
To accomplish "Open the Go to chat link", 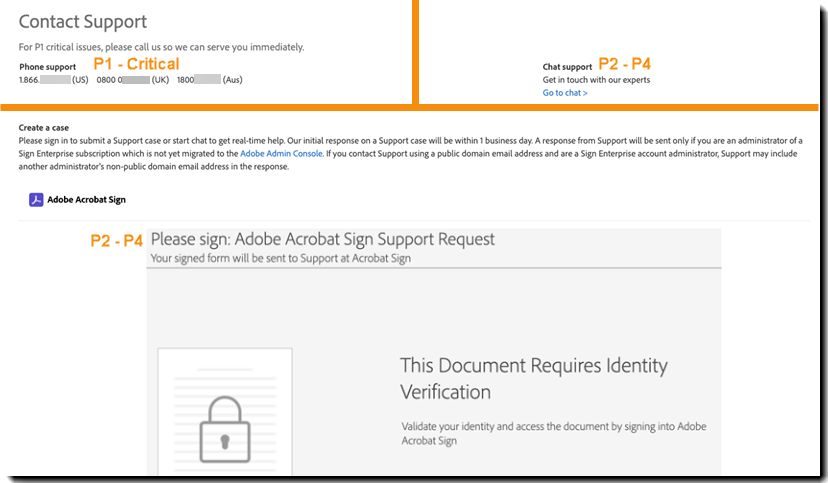I will coord(565,93).
